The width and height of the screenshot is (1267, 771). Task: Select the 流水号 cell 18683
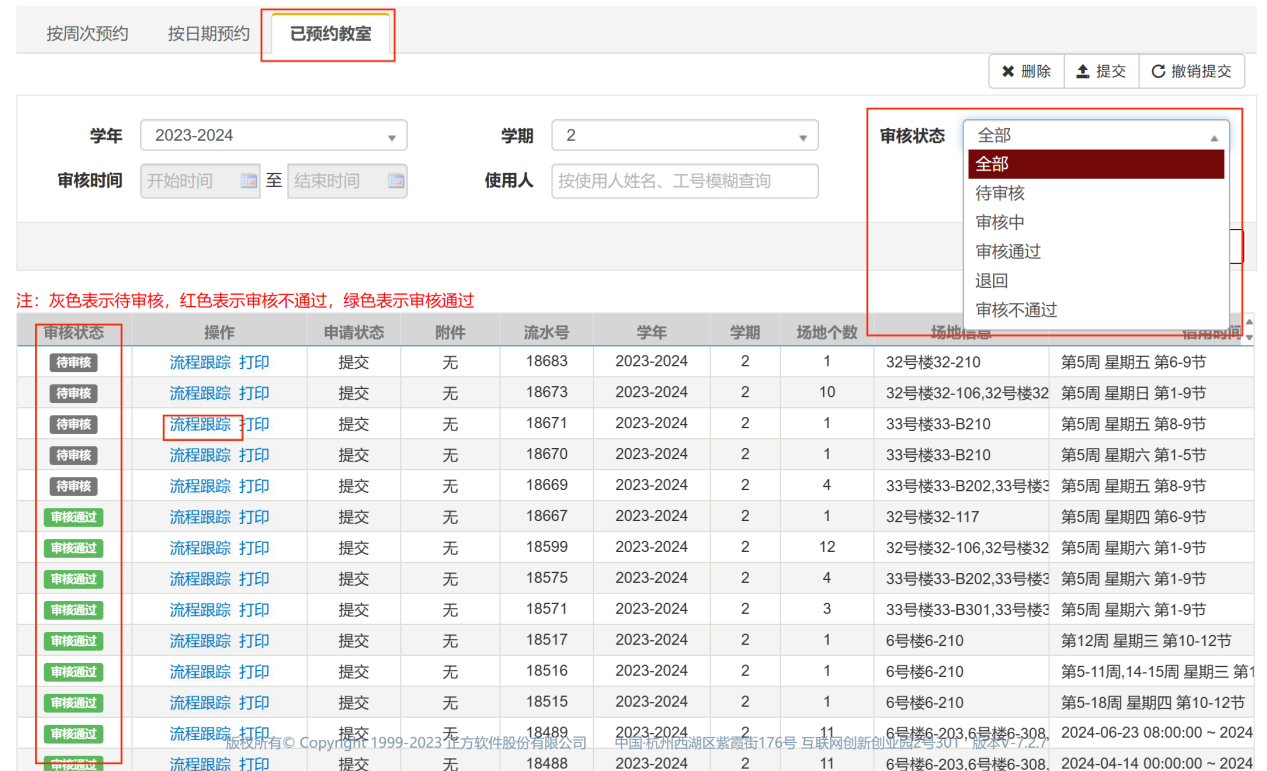tap(547, 362)
